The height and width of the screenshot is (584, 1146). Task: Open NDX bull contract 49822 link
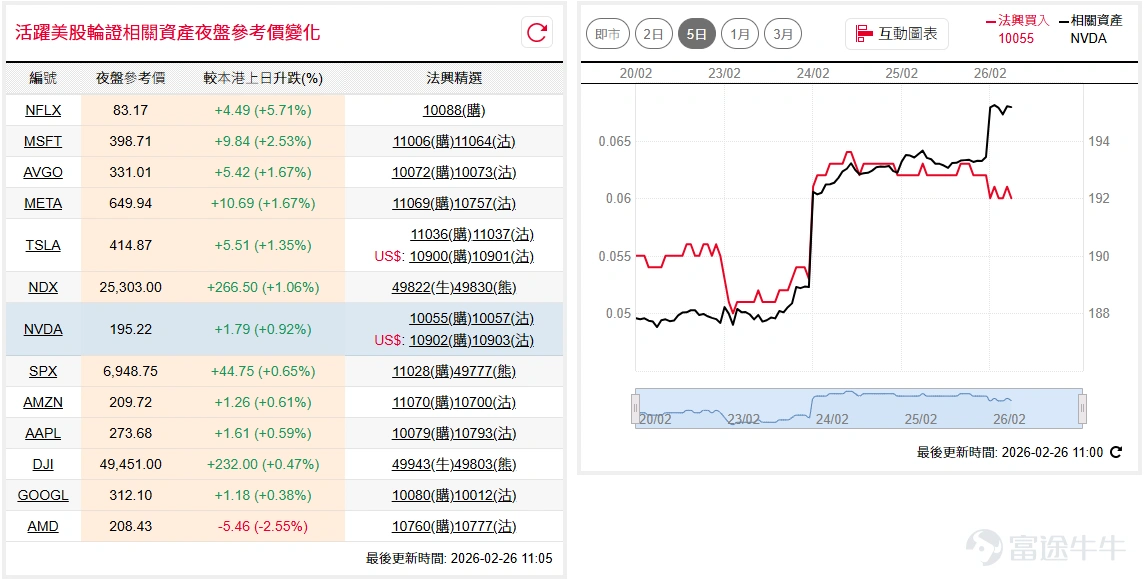[422, 287]
